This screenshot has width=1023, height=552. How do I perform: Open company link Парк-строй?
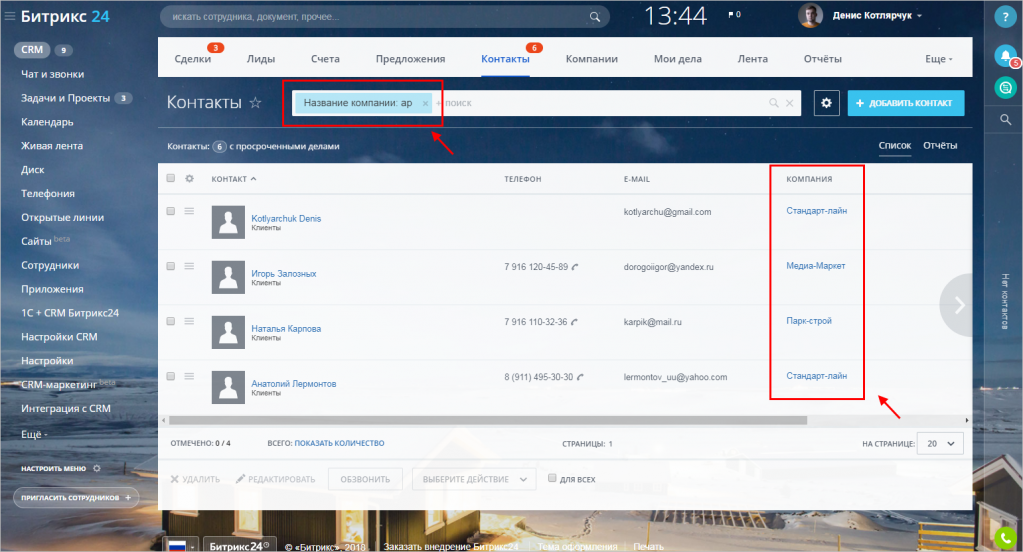(x=809, y=320)
